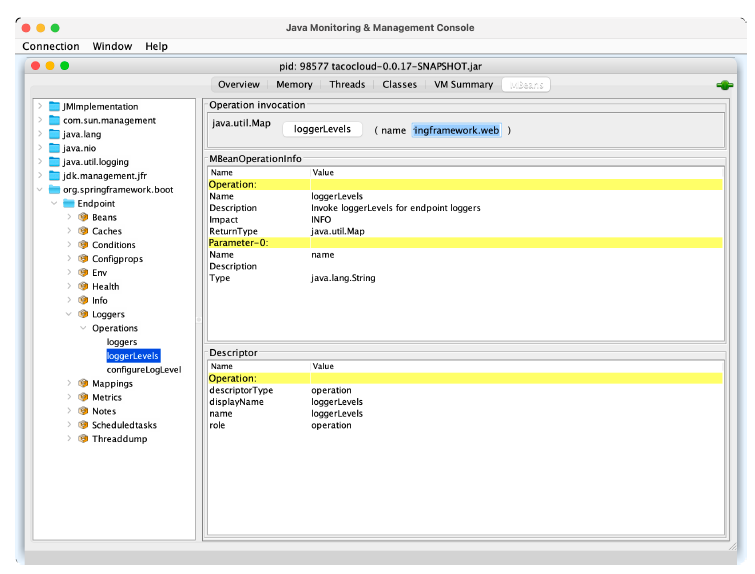Click the Metrics MBean icon
Viewport: 755px width, 574px height.
click(83, 397)
